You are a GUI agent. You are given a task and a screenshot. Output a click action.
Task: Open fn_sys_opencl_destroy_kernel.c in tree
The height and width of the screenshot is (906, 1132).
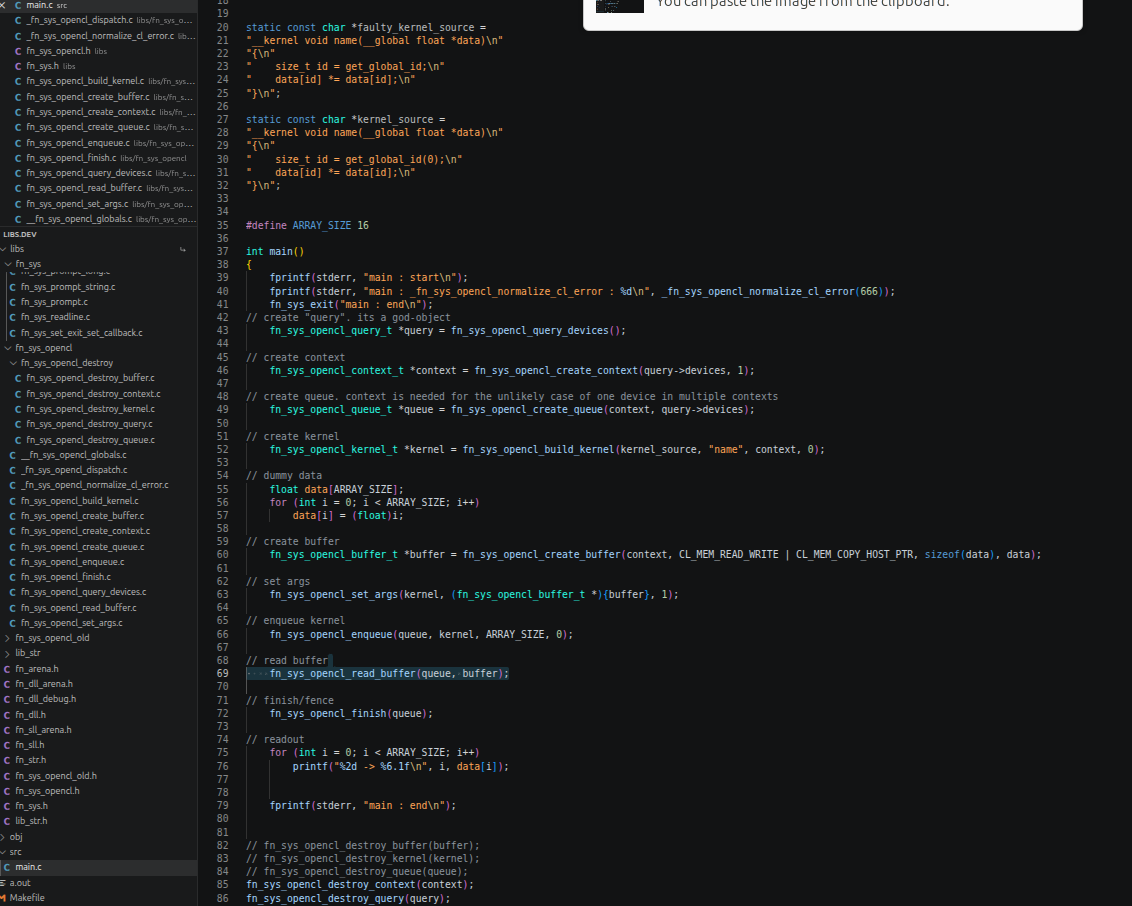[x=98, y=409]
